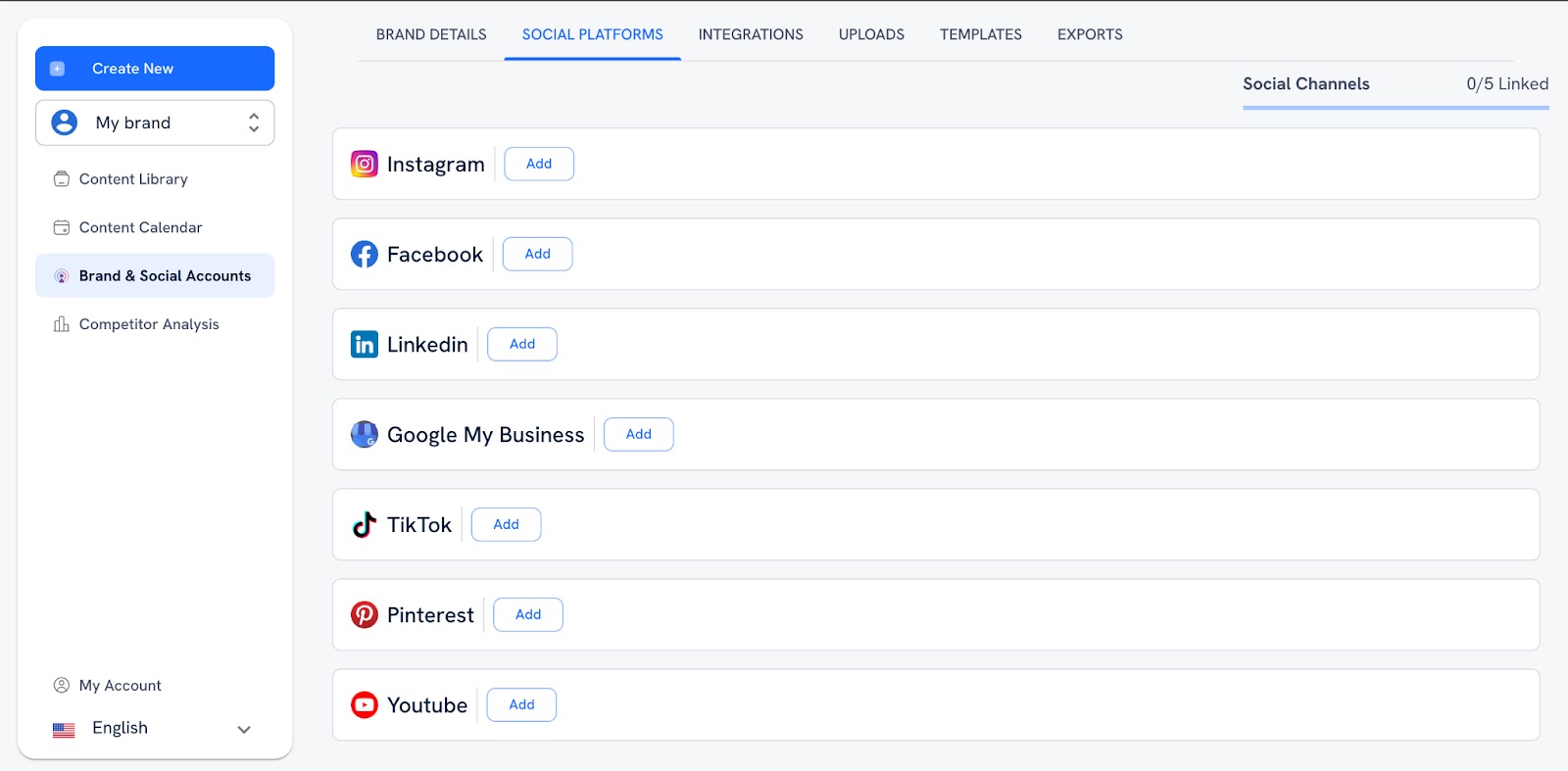1568x771 pixels.
Task: Add a Google My Business account
Action: 638,434
